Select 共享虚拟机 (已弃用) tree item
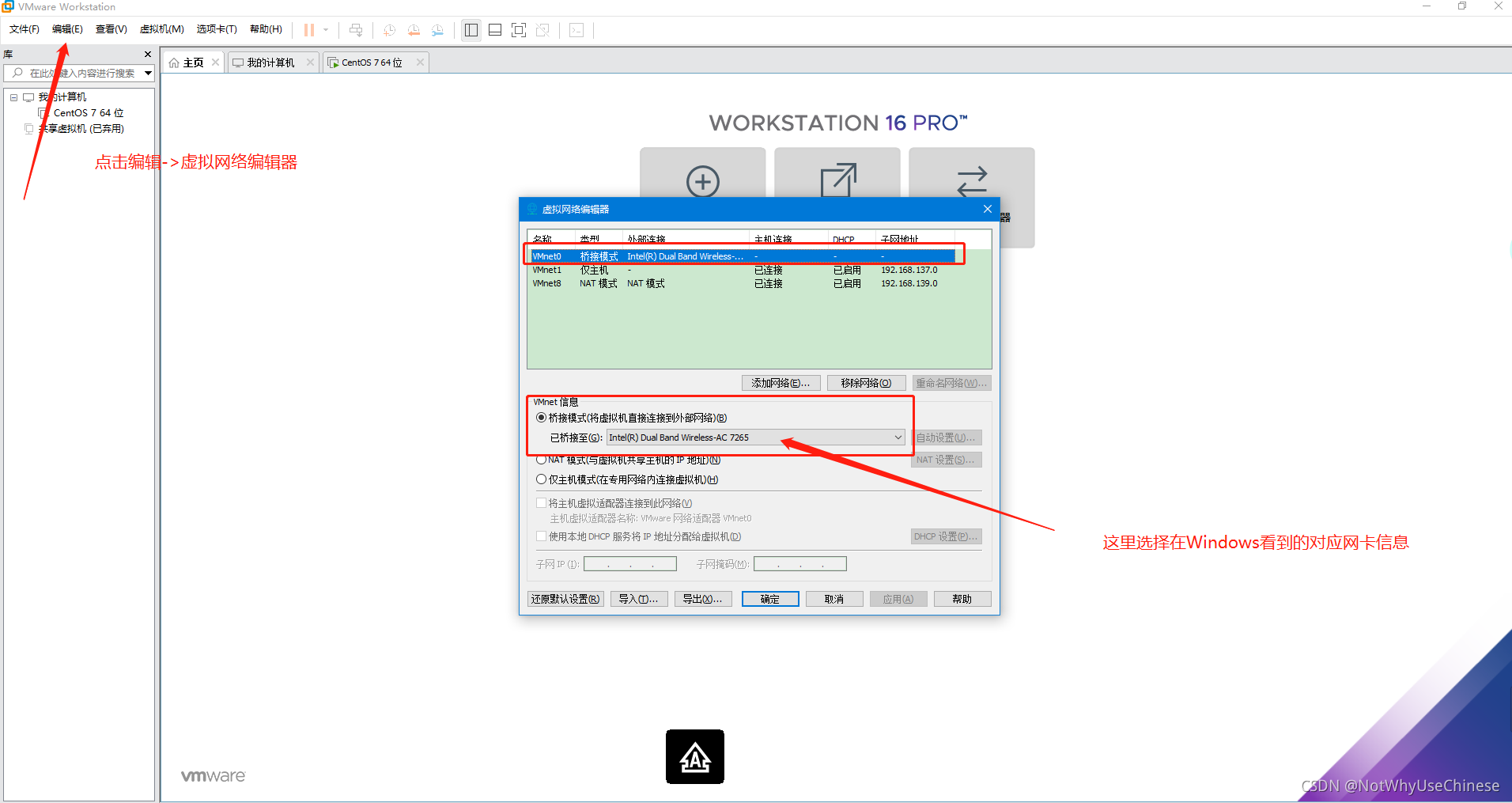This screenshot has width=1512, height=803. pos(74,128)
